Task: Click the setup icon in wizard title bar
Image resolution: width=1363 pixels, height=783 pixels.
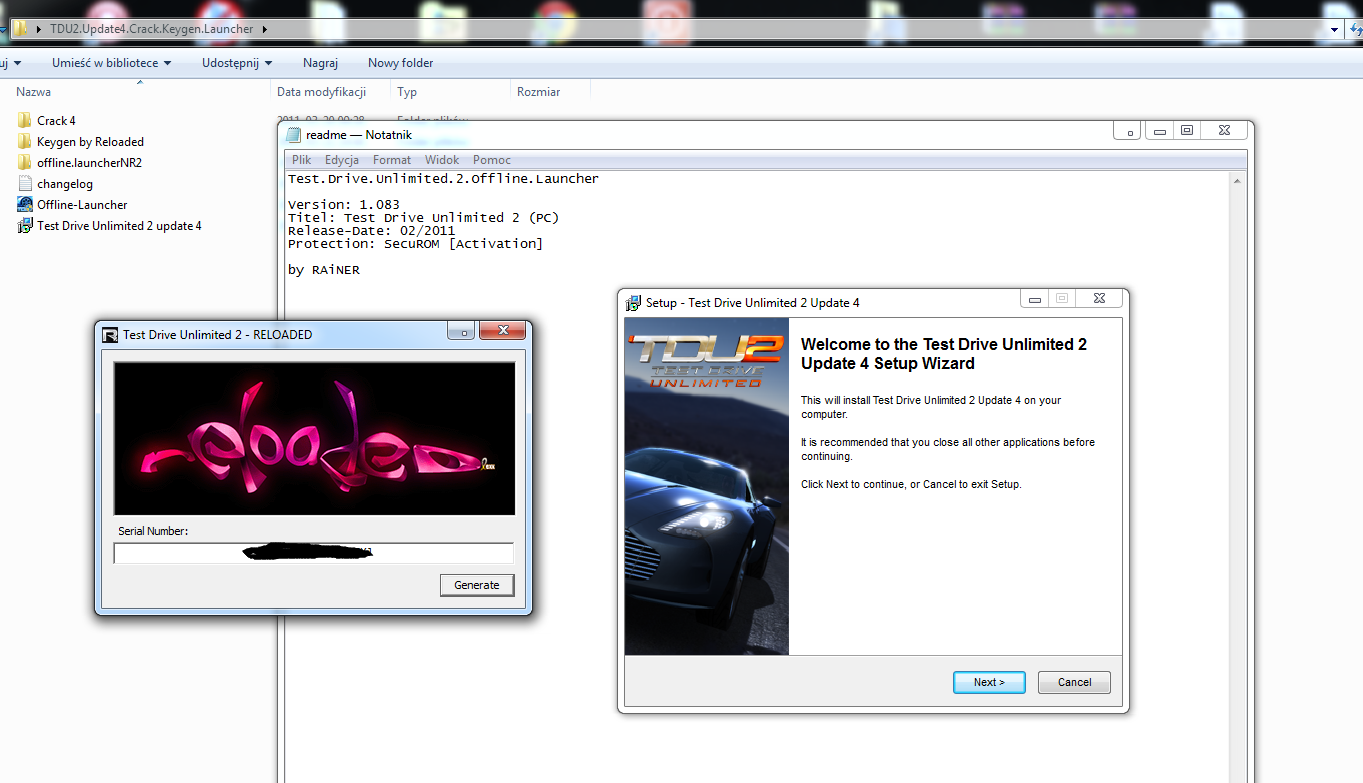Action: click(x=633, y=302)
